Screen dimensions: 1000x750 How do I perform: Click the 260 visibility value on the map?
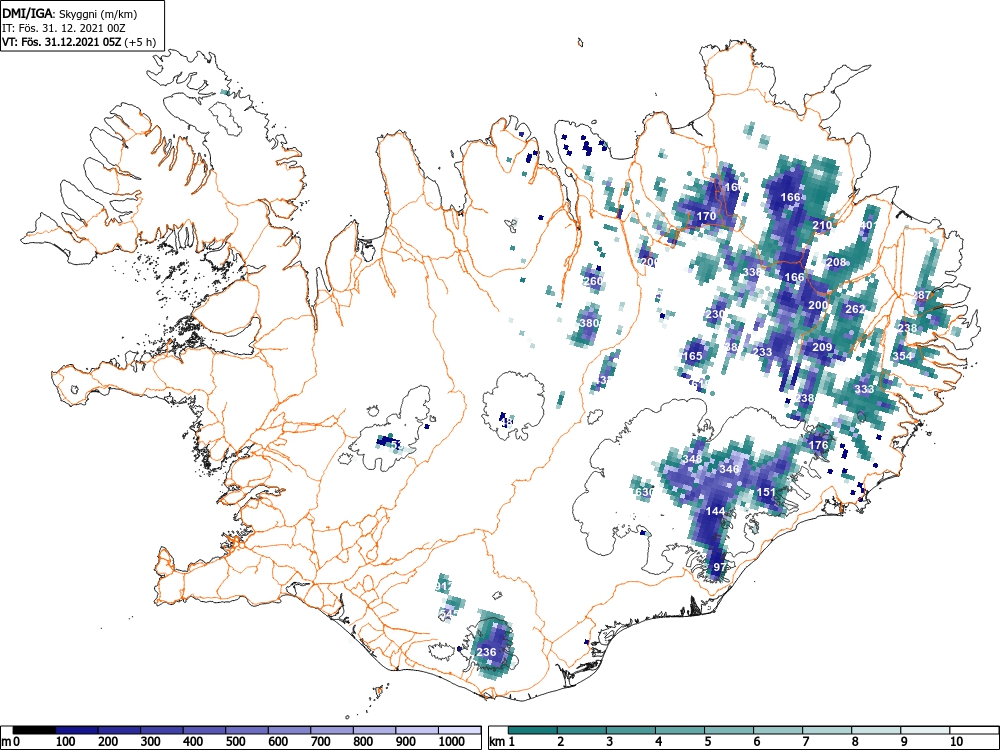click(x=593, y=281)
